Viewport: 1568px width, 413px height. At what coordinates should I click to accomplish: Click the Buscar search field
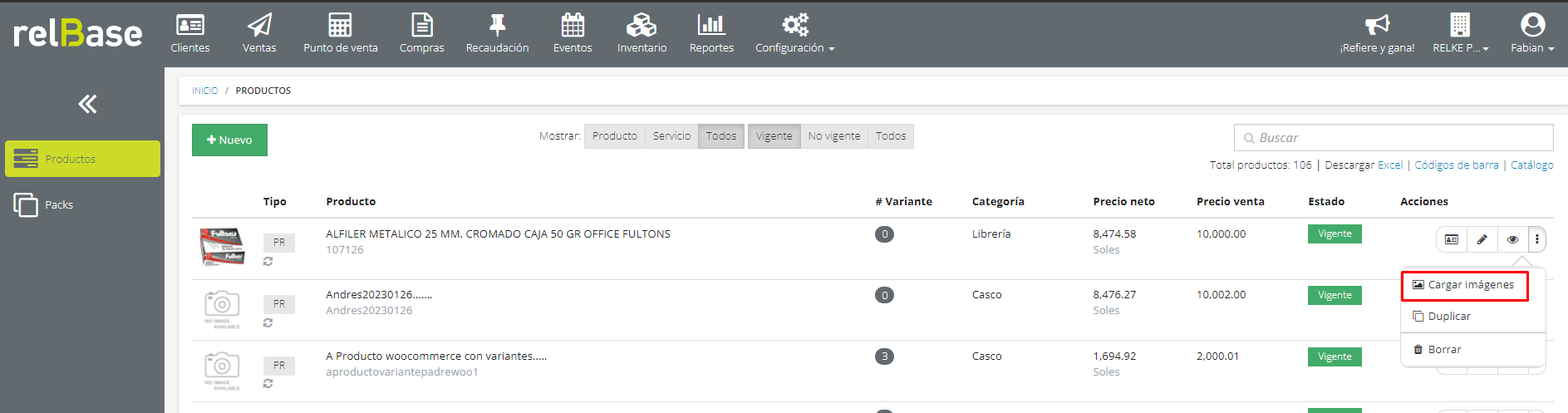[1394, 138]
